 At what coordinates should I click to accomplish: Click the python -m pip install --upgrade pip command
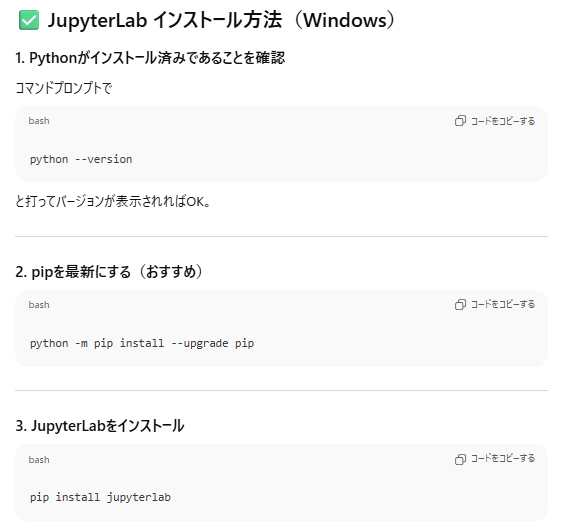point(142,343)
